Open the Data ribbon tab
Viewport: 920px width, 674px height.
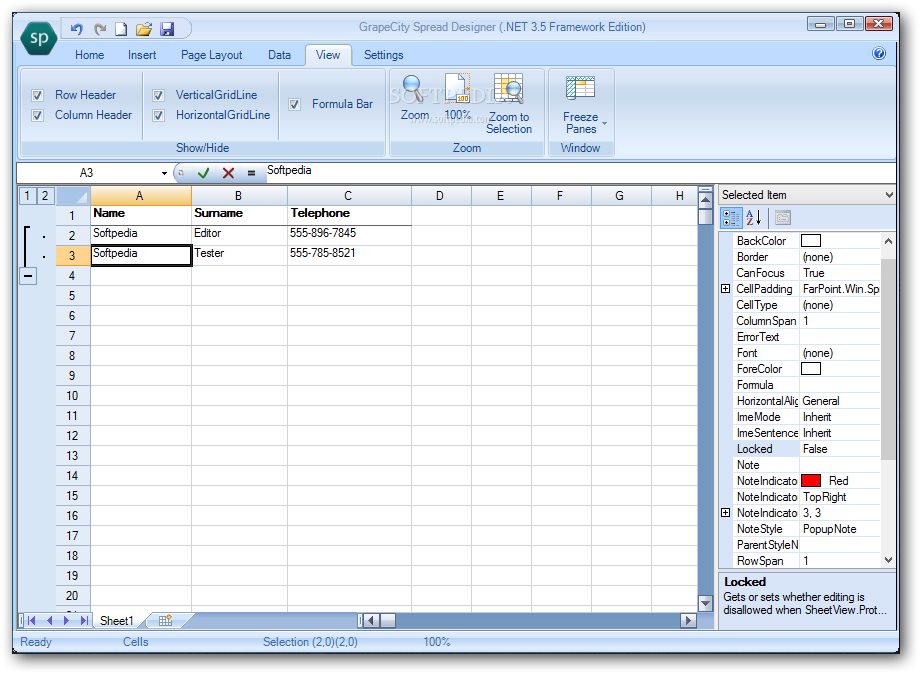tap(279, 55)
